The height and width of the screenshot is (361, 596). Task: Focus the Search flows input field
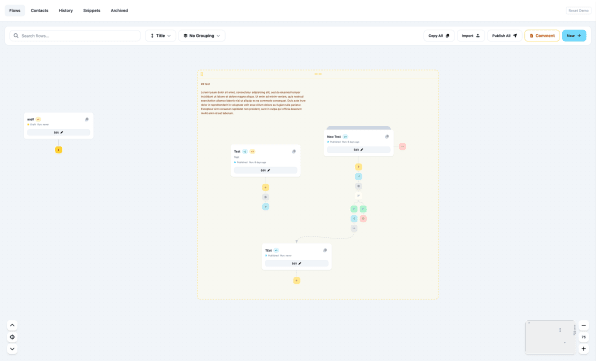coord(75,36)
